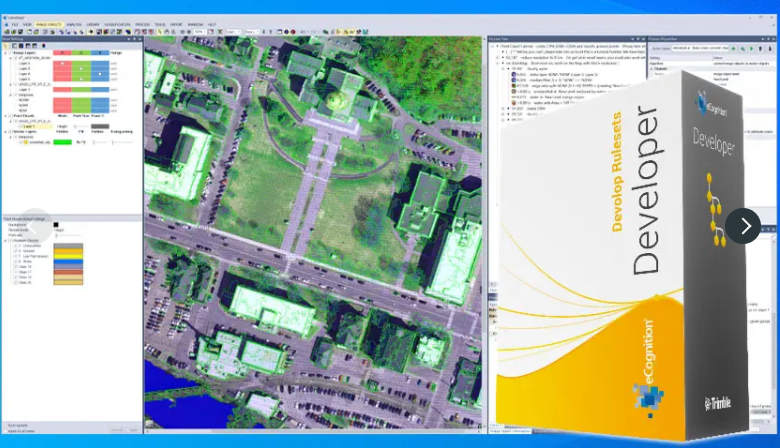Image resolution: width=780 pixels, height=448 pixels.
Task: Toggle the Unclassified class checkbox
Action: point(16,246)
